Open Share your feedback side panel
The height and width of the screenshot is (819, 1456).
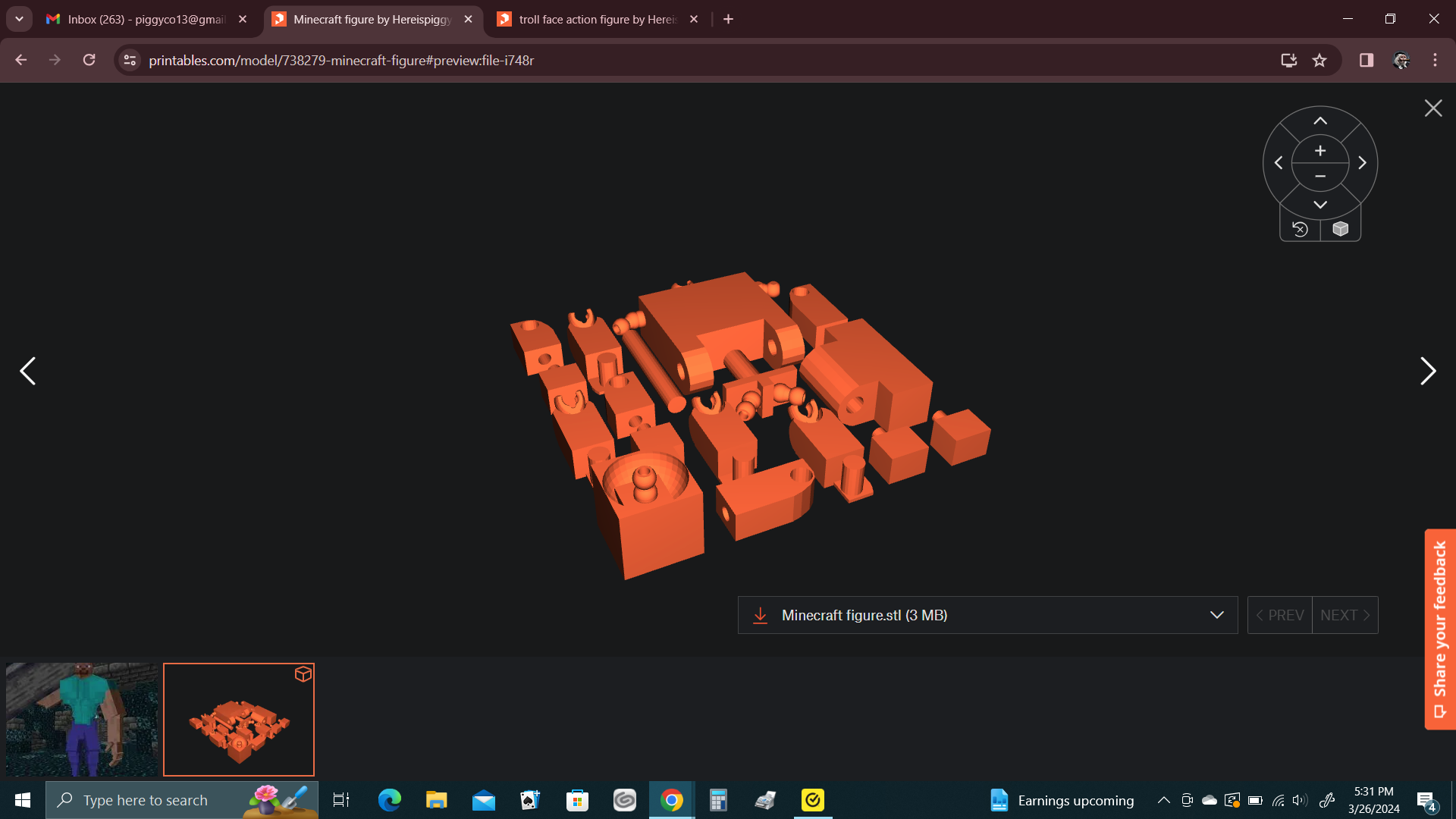(1440, 629)
